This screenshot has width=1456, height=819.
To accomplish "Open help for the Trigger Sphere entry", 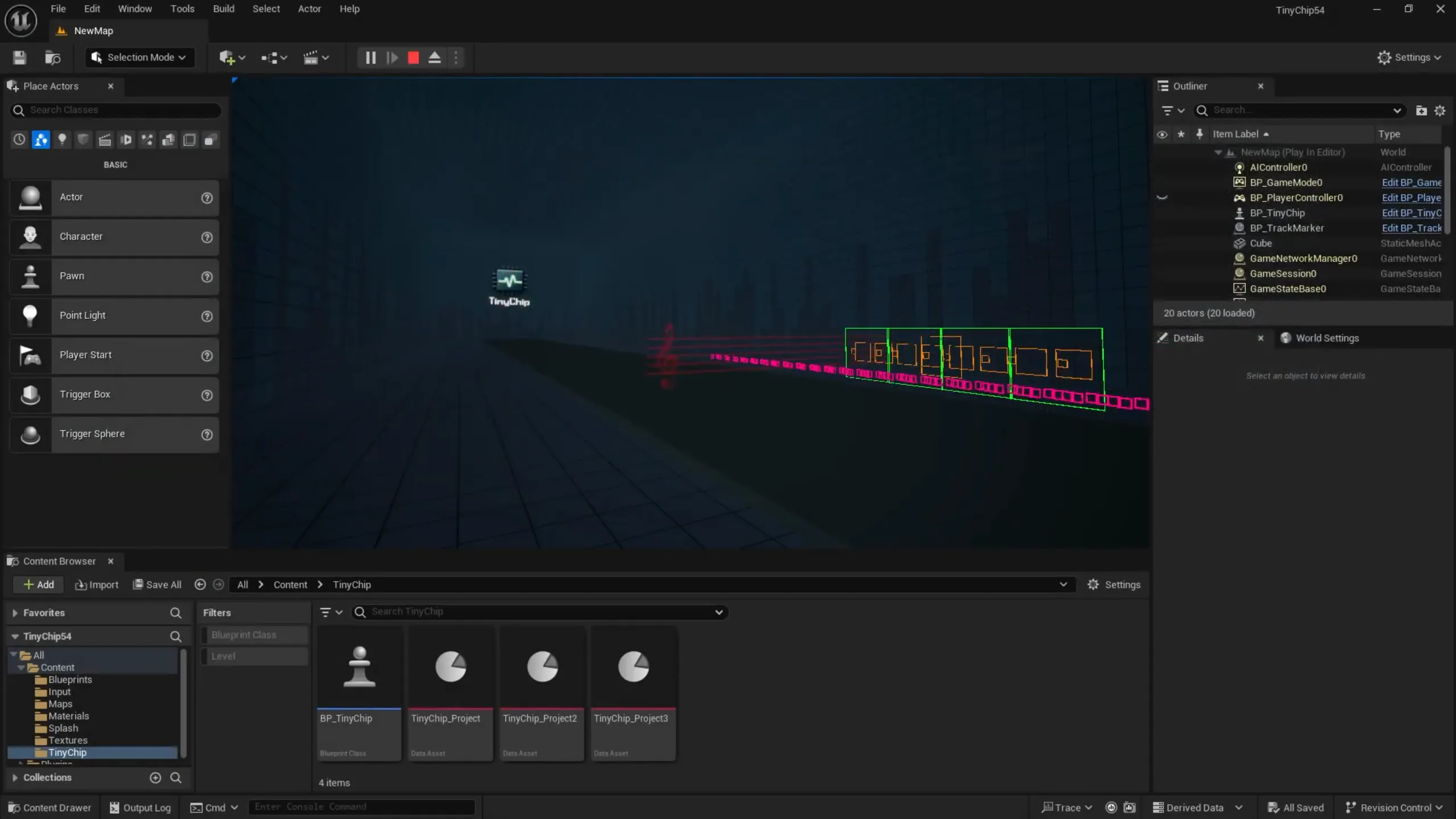I will point(207,434).
